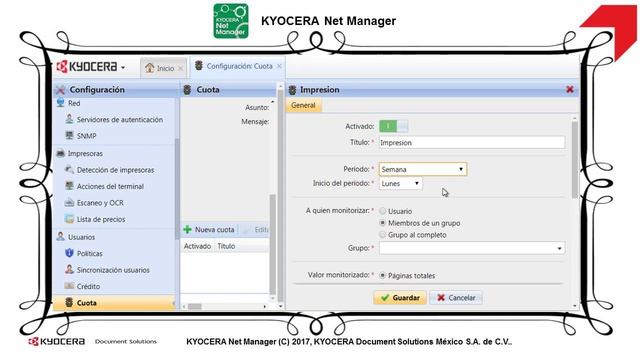Open SNMP settings
The width and height of the screenshot is (640, 360).
[87, 136]
